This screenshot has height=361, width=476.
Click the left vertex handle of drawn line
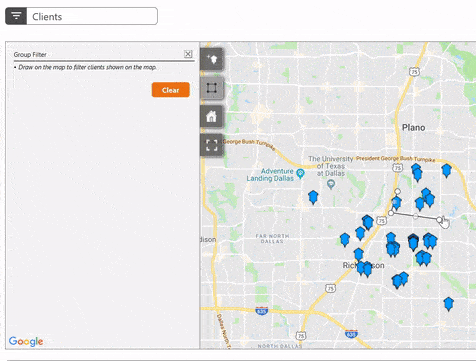point(391,213)
